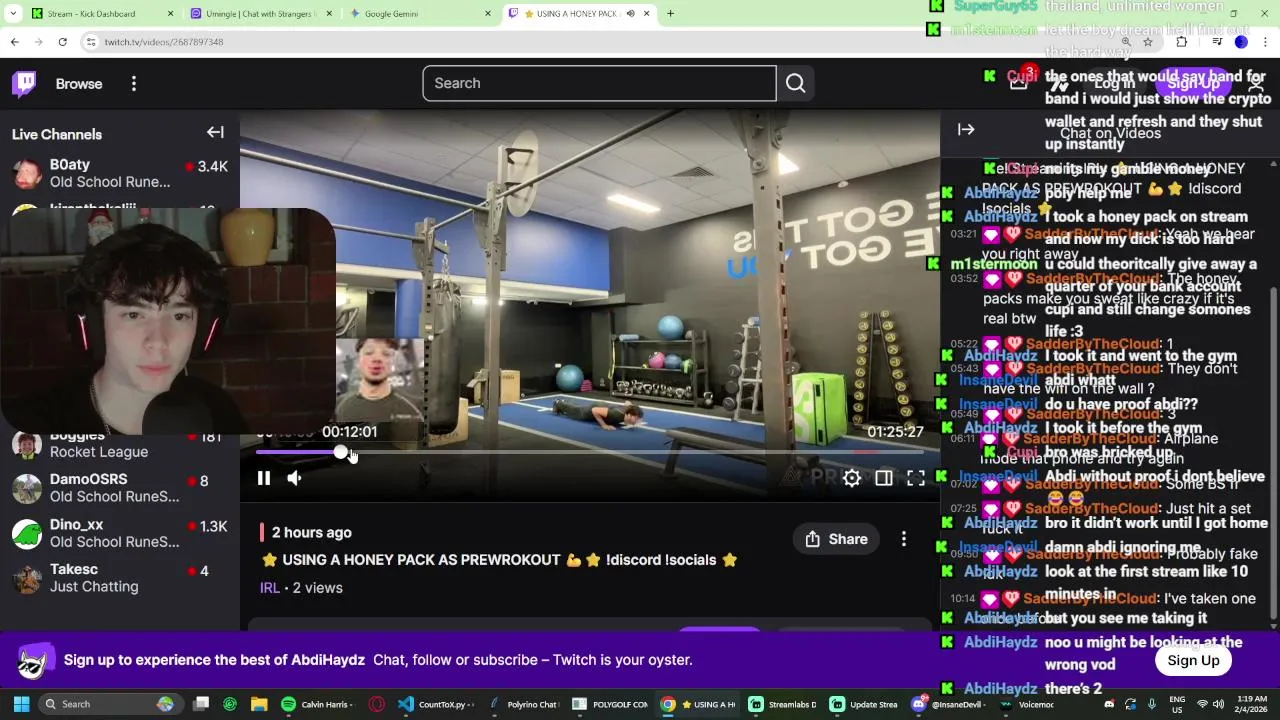Click the IRL category link
The width and height of the screenshot is (1280, 720).
(270, 588)
